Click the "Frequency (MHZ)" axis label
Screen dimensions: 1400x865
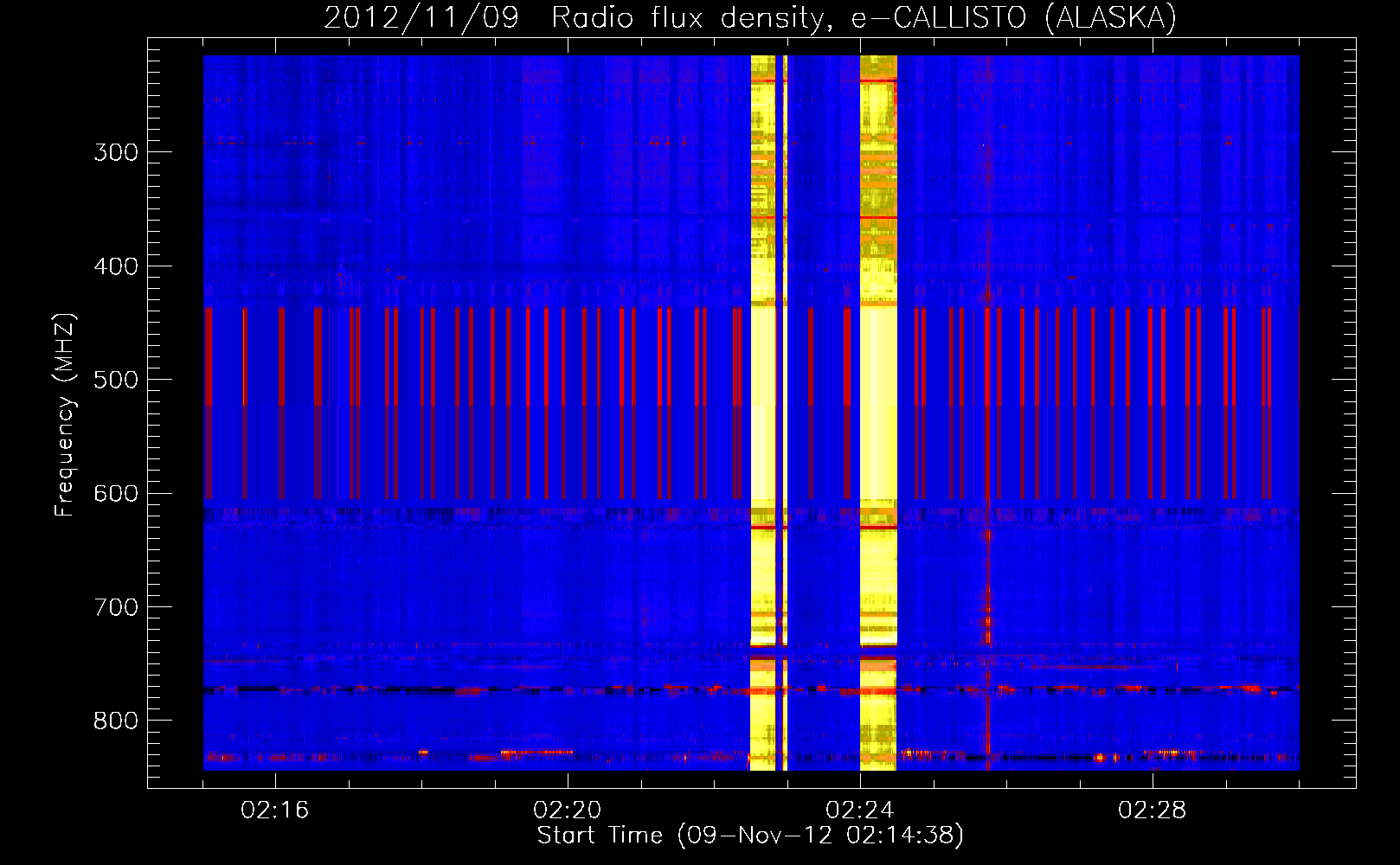pos(65,414)
